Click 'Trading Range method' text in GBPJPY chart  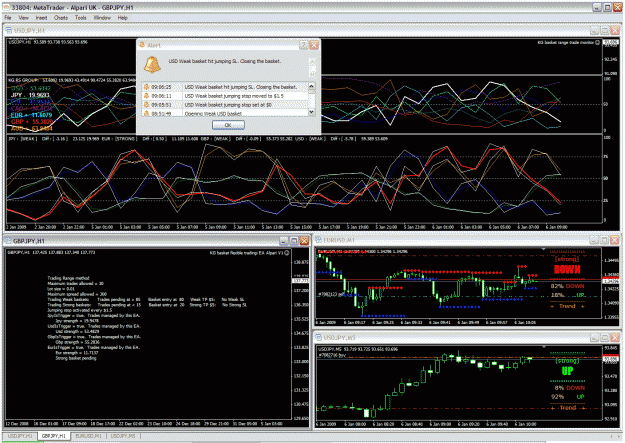point(69,278)
